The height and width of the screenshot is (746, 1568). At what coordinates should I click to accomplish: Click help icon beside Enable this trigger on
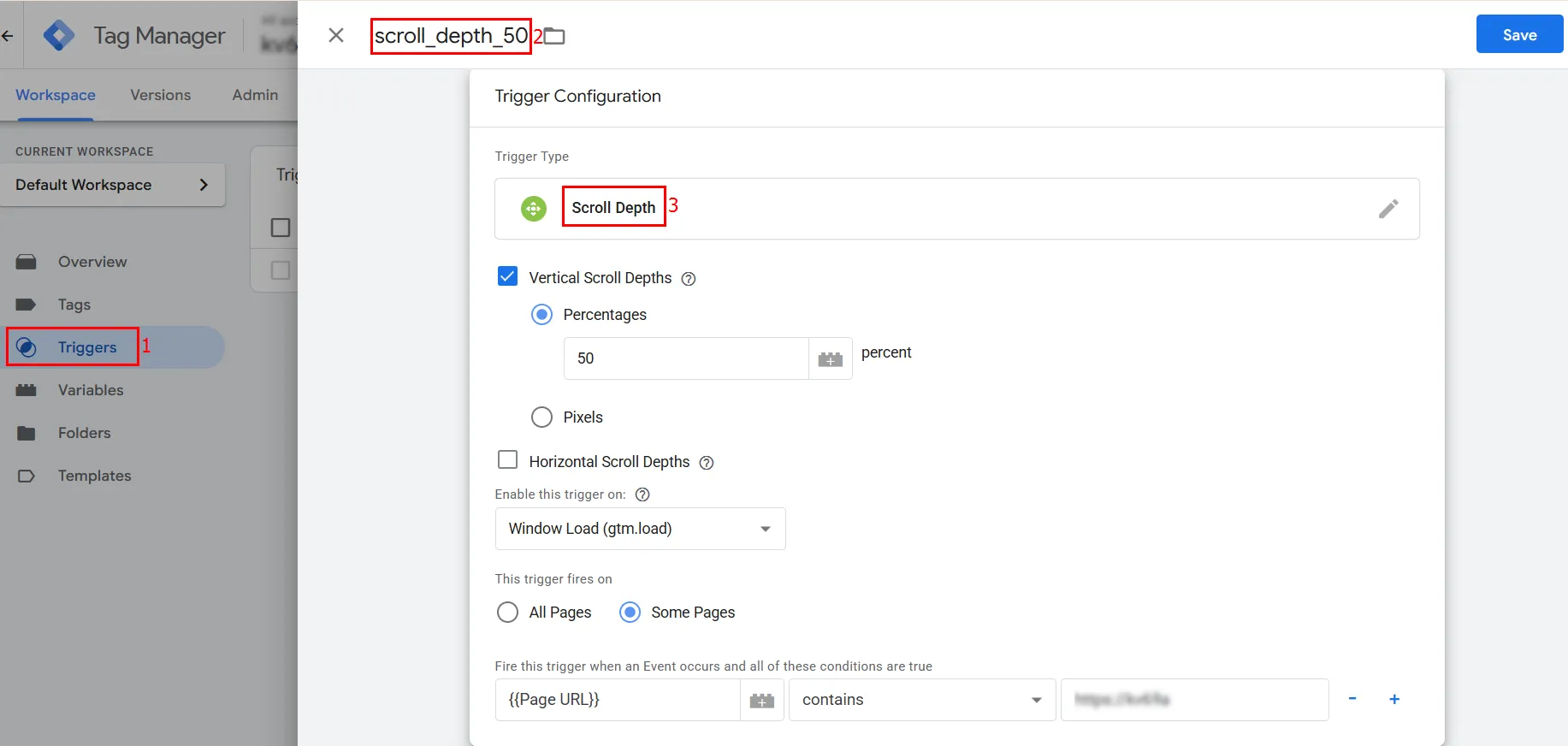pos(643,494)
